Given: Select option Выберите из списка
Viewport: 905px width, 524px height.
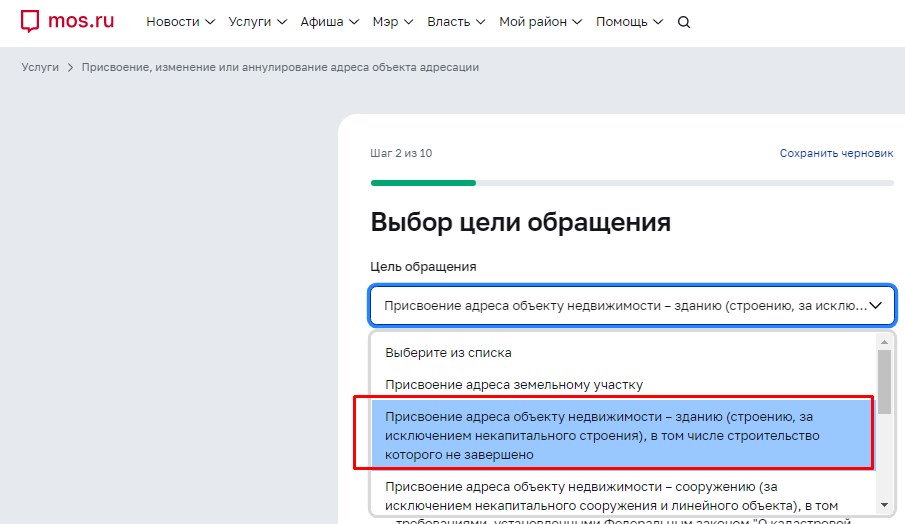Looking at the screenshot, I should 623,352.
